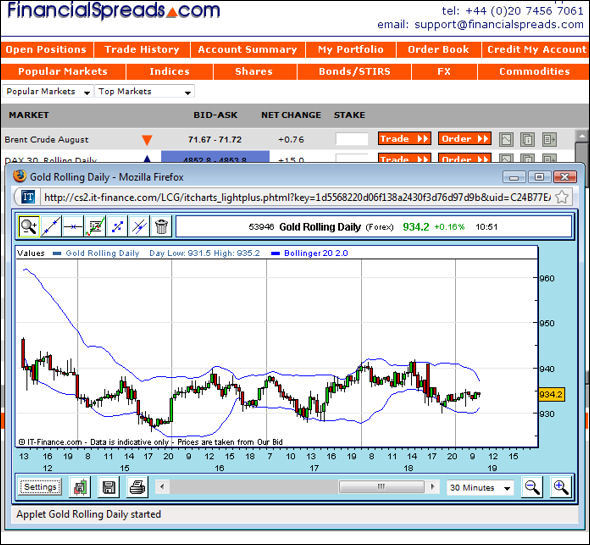Open the Top Markets dropdown
Image resolution: width=590 pixels, height=545 pixels.
[144, 91]
